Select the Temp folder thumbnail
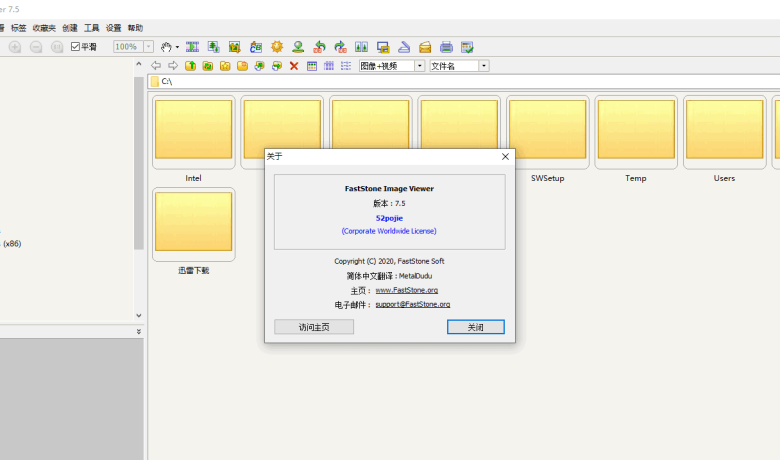Image resolution: width=780 pixels, height=460 pixels. point(636,132)
